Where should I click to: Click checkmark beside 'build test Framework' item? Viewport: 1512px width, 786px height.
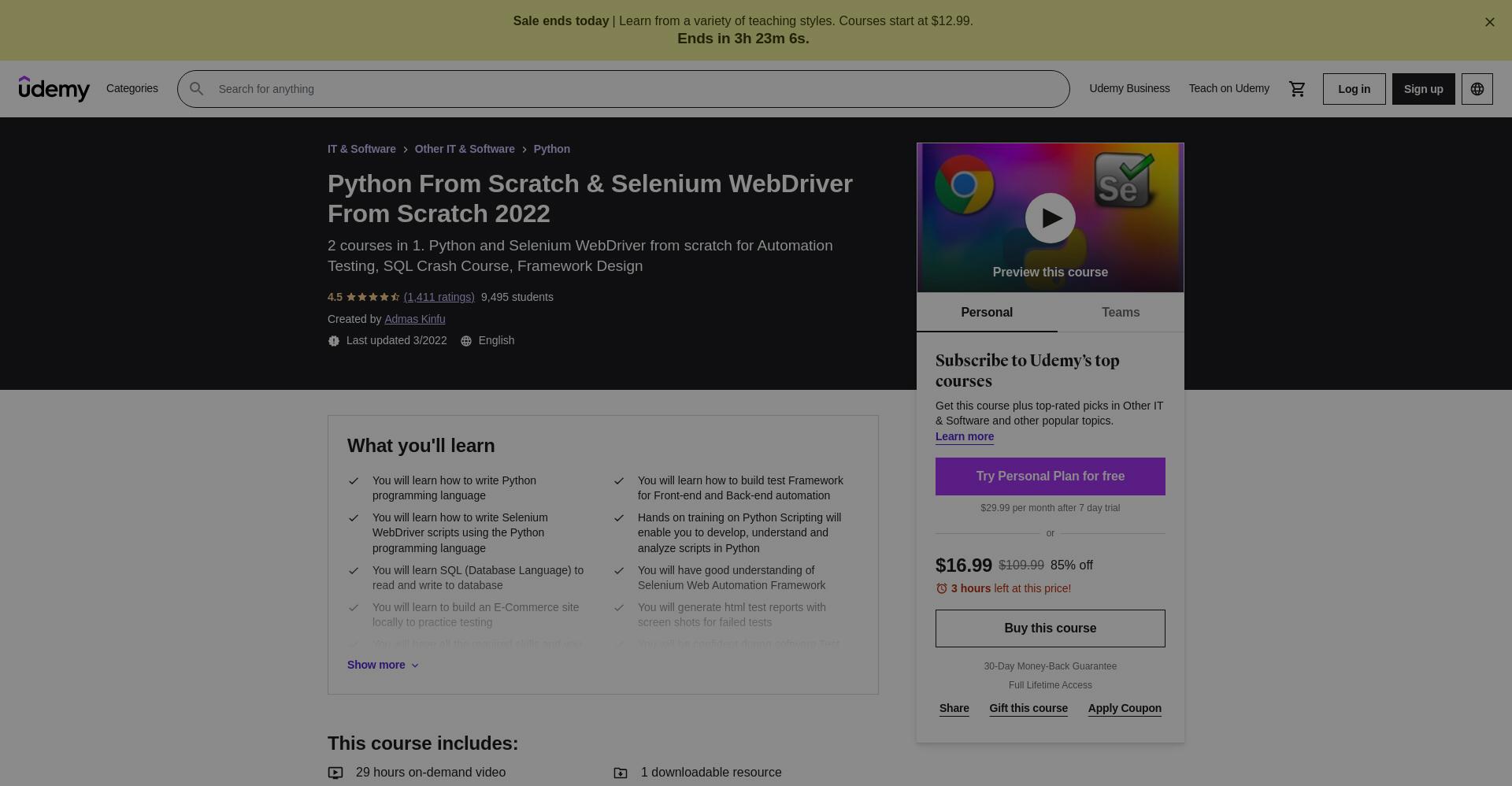point(619,481)
